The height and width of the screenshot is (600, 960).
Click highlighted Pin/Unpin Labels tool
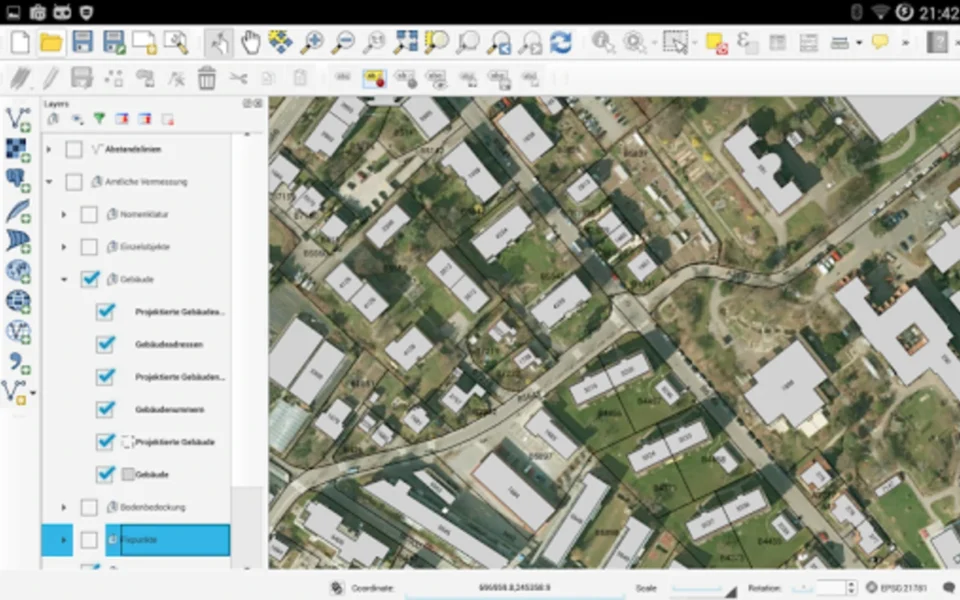point(374,78)
